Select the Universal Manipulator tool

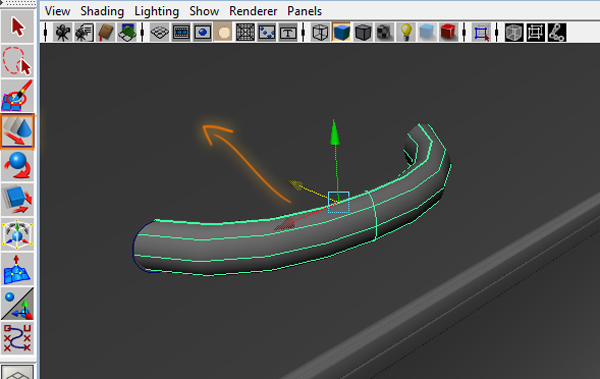pos(18,234)
